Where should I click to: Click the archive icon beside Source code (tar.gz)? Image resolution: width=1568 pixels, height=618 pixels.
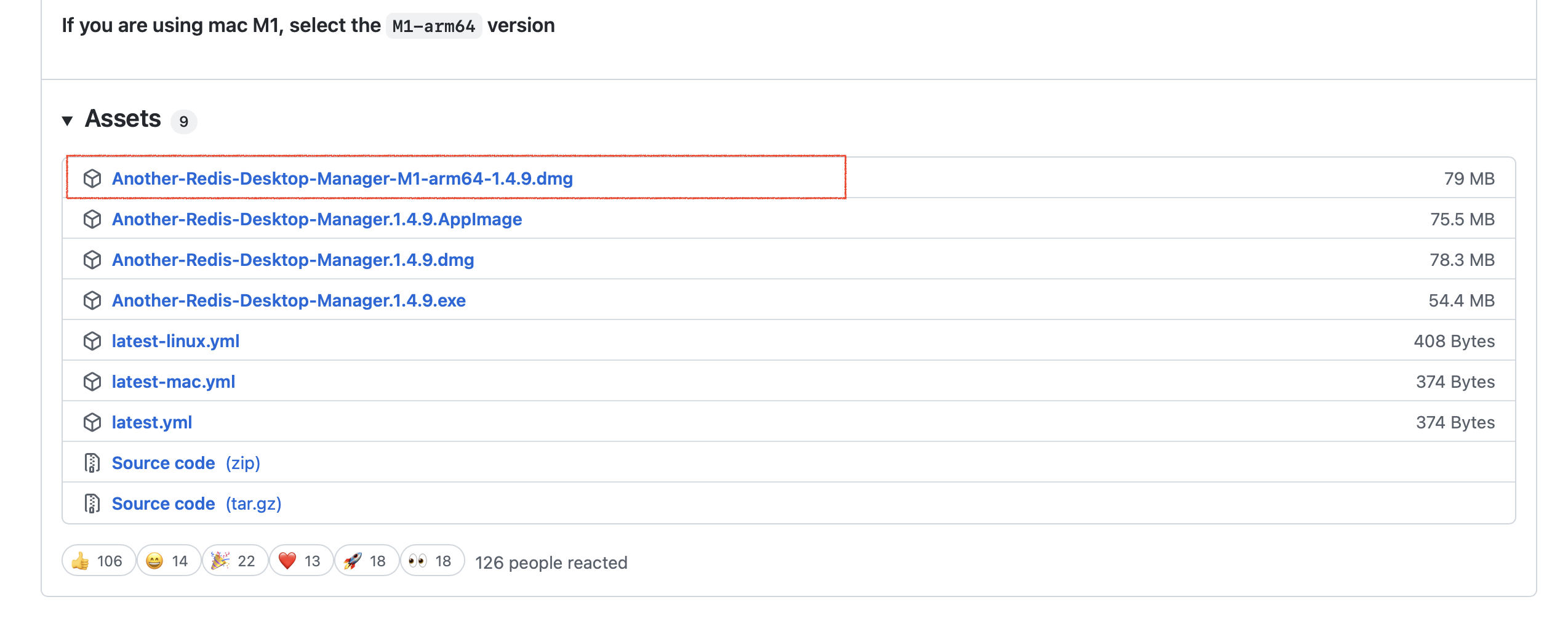[93, 503]
